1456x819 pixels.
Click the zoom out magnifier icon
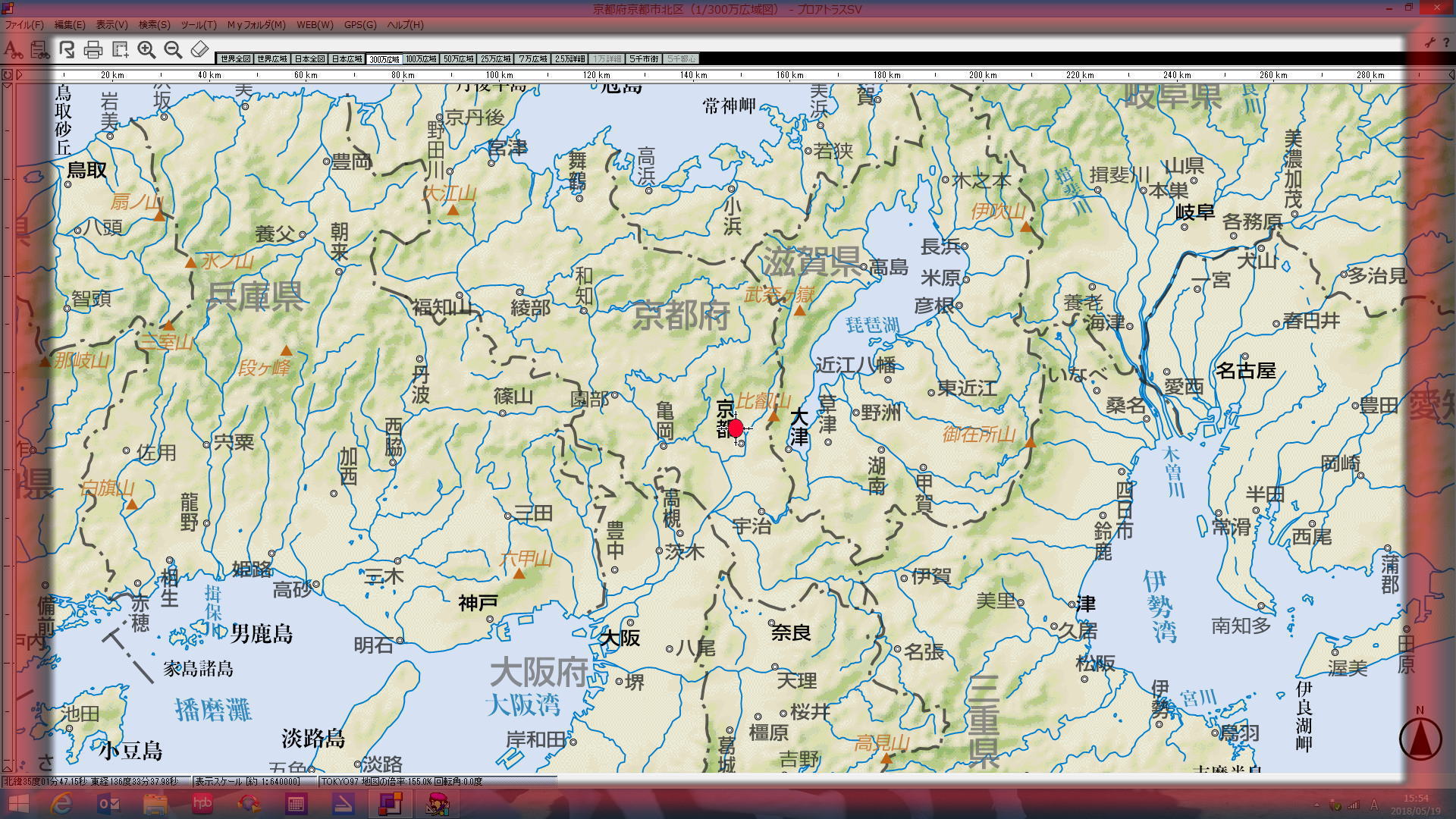point(173,50)
